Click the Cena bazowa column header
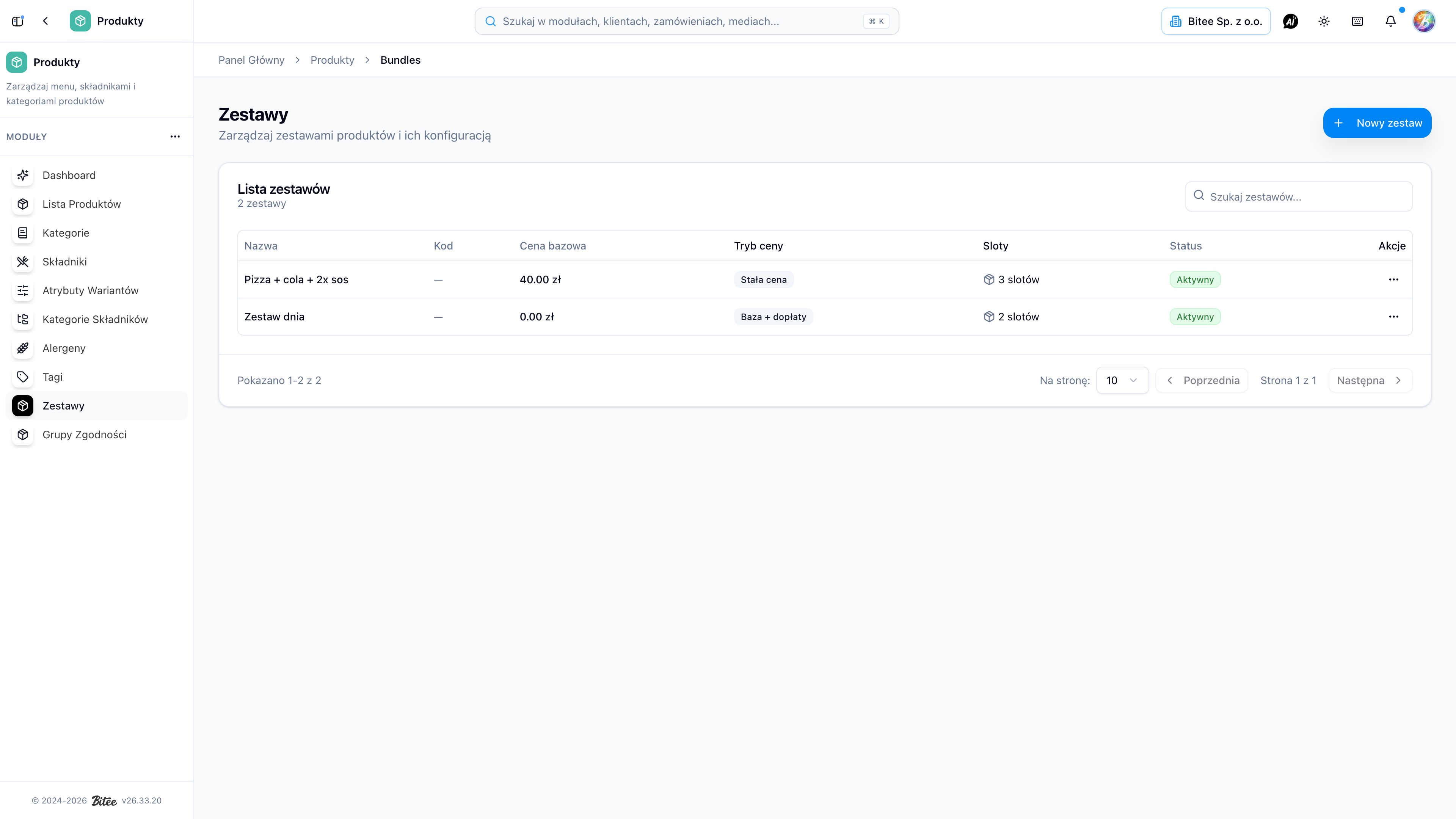This screenshot has height=819, width=1456. coord(553,246)
